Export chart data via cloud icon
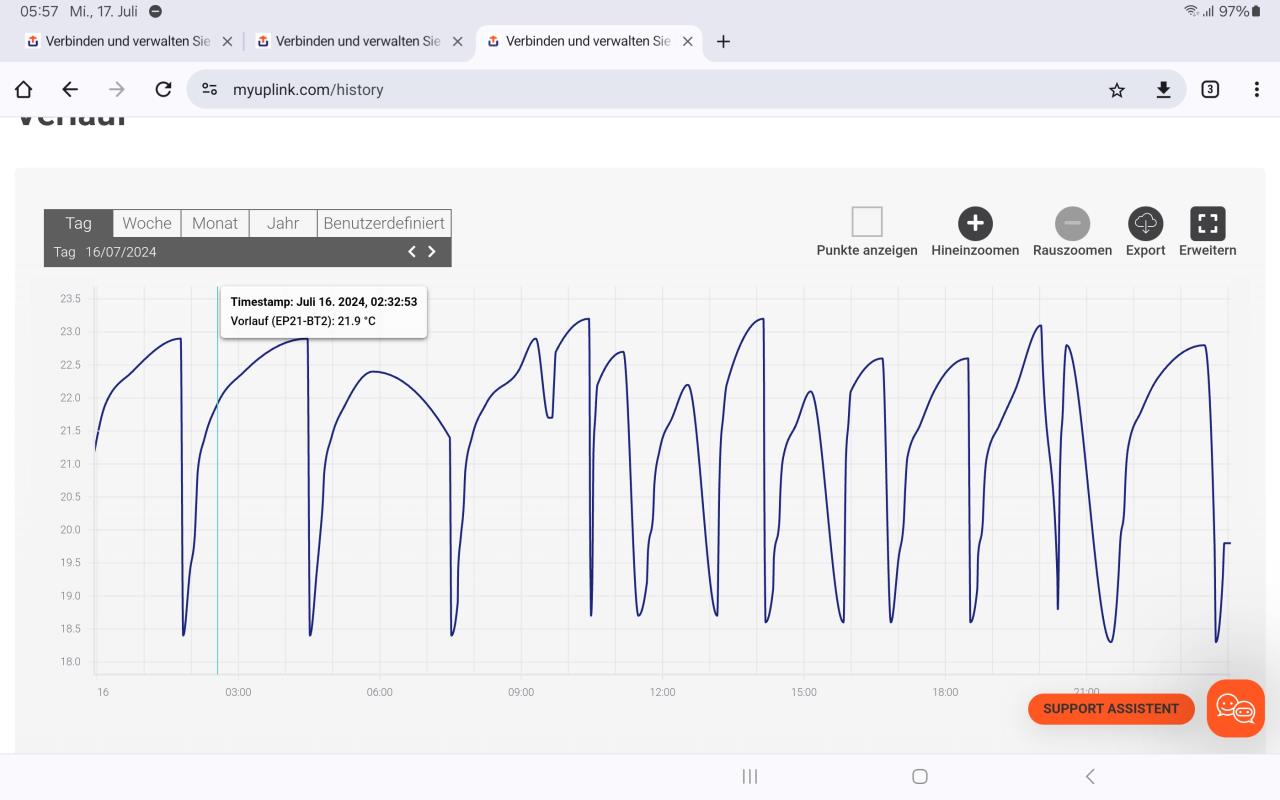The image size is (1280, 800). (1145, 223)
